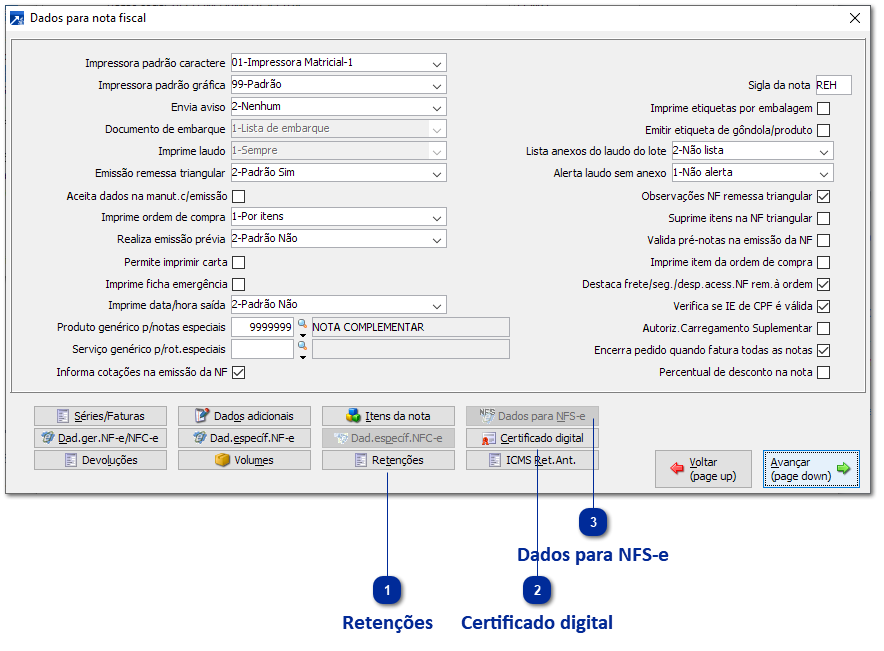884x651 pixels.
Task: Advance with Avançar (page down)
Action: coord(811,469)
